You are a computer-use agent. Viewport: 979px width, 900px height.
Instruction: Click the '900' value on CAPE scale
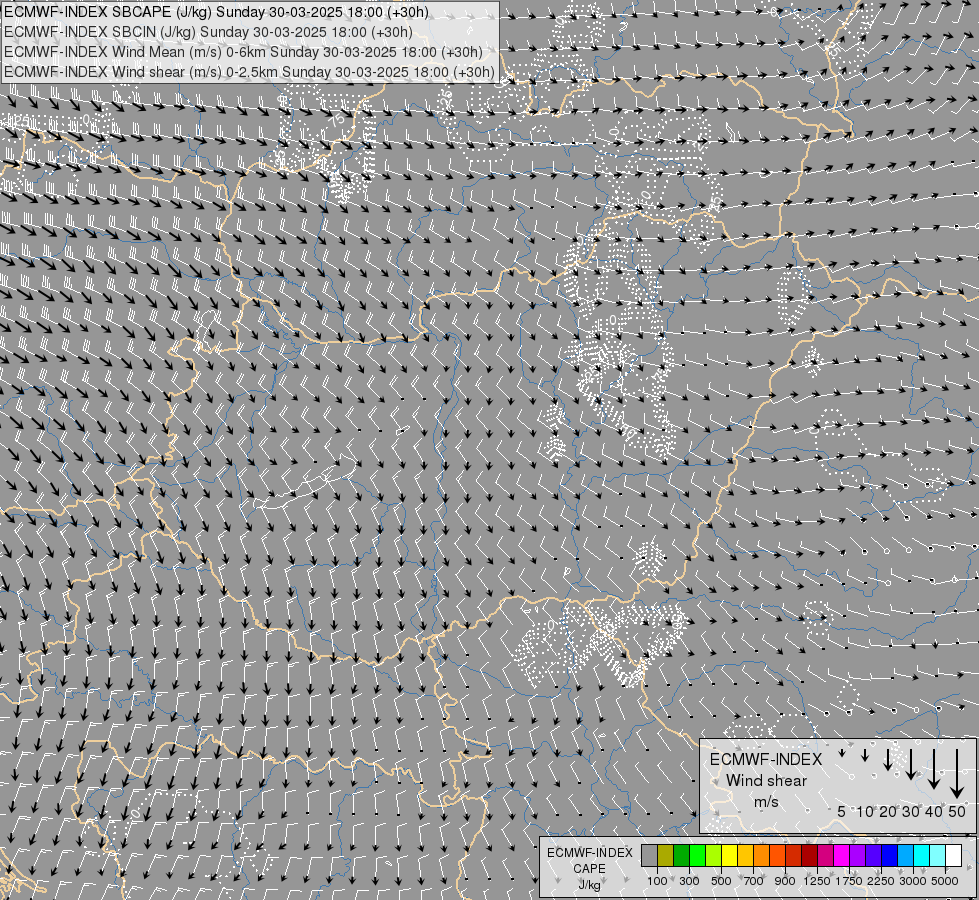[x=785, y=881]
